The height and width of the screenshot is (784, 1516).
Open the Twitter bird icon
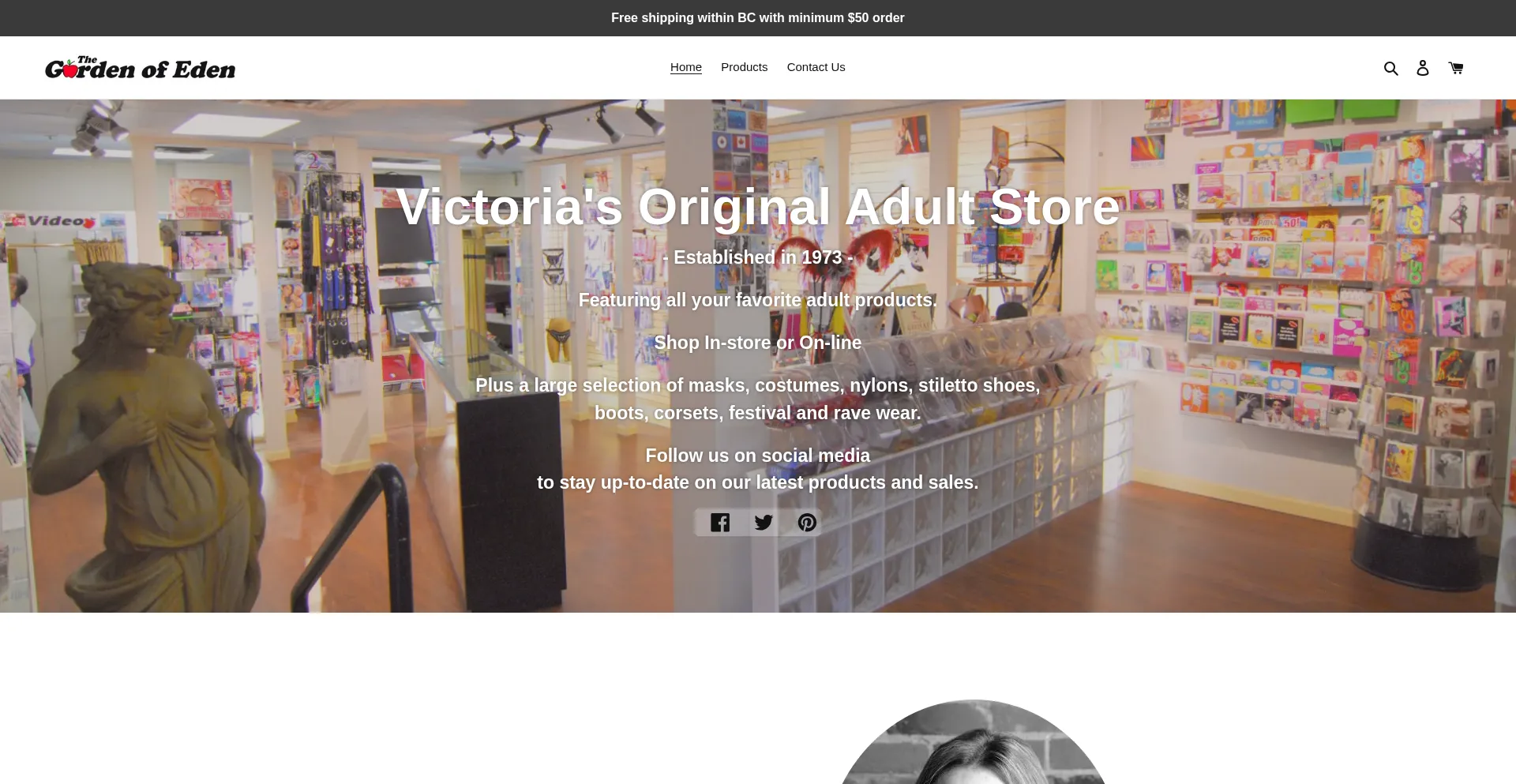pos(764,523)
